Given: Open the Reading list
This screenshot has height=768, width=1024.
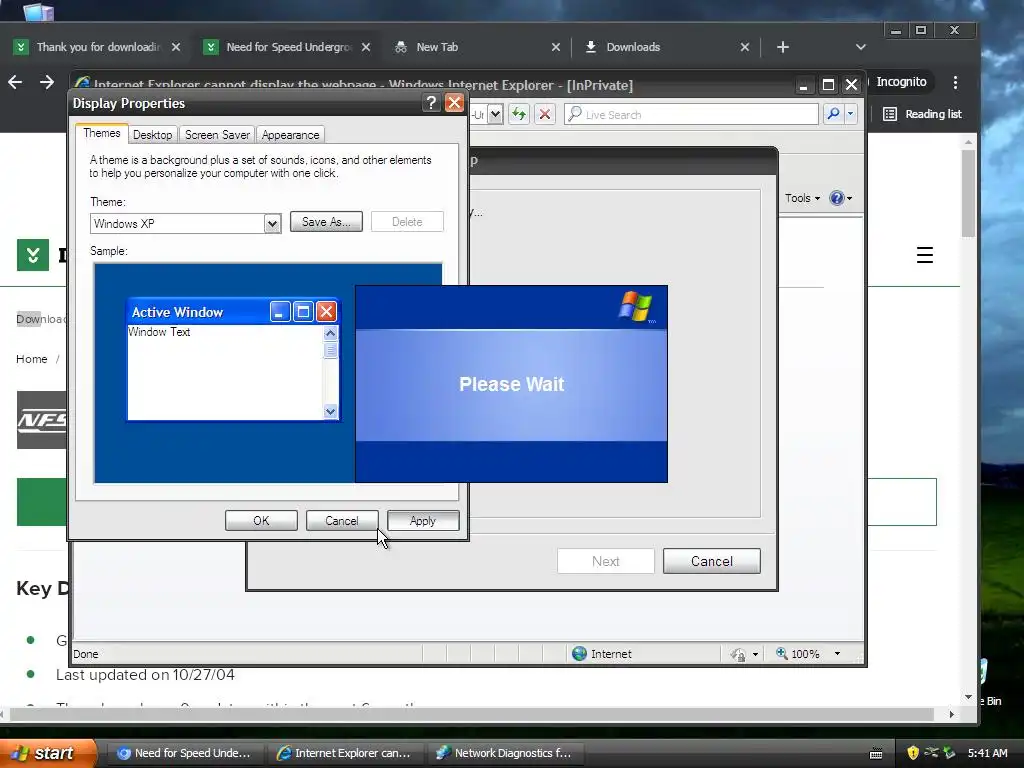Looking at the screenshot, I should (923, 114).
